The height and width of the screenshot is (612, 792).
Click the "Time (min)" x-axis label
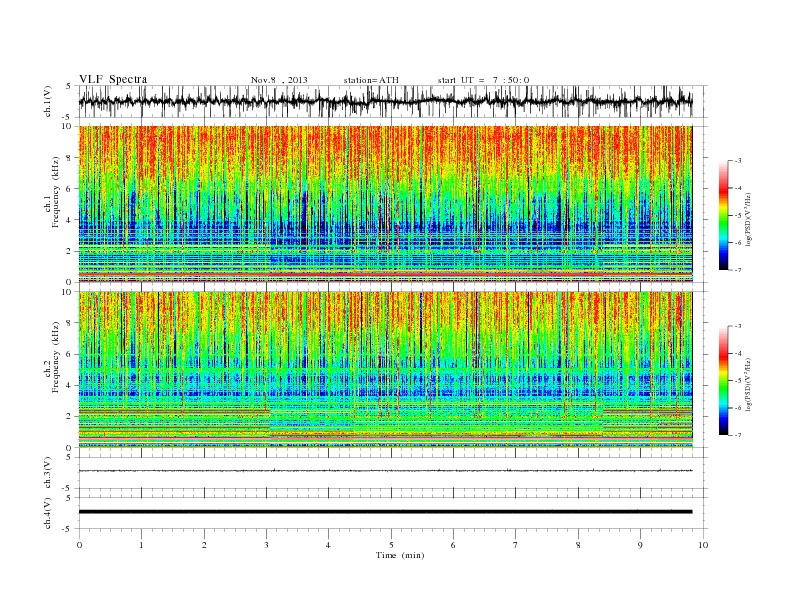pyautogui.click(x=400, y=555)
